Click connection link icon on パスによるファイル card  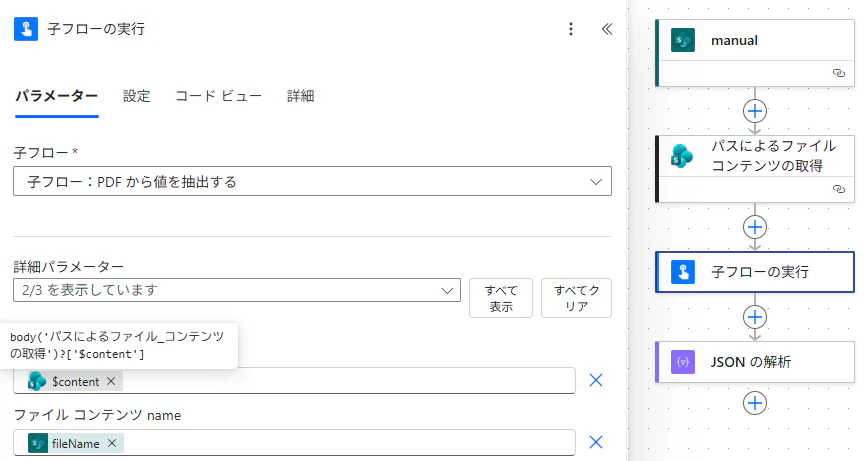coord(839,189)
